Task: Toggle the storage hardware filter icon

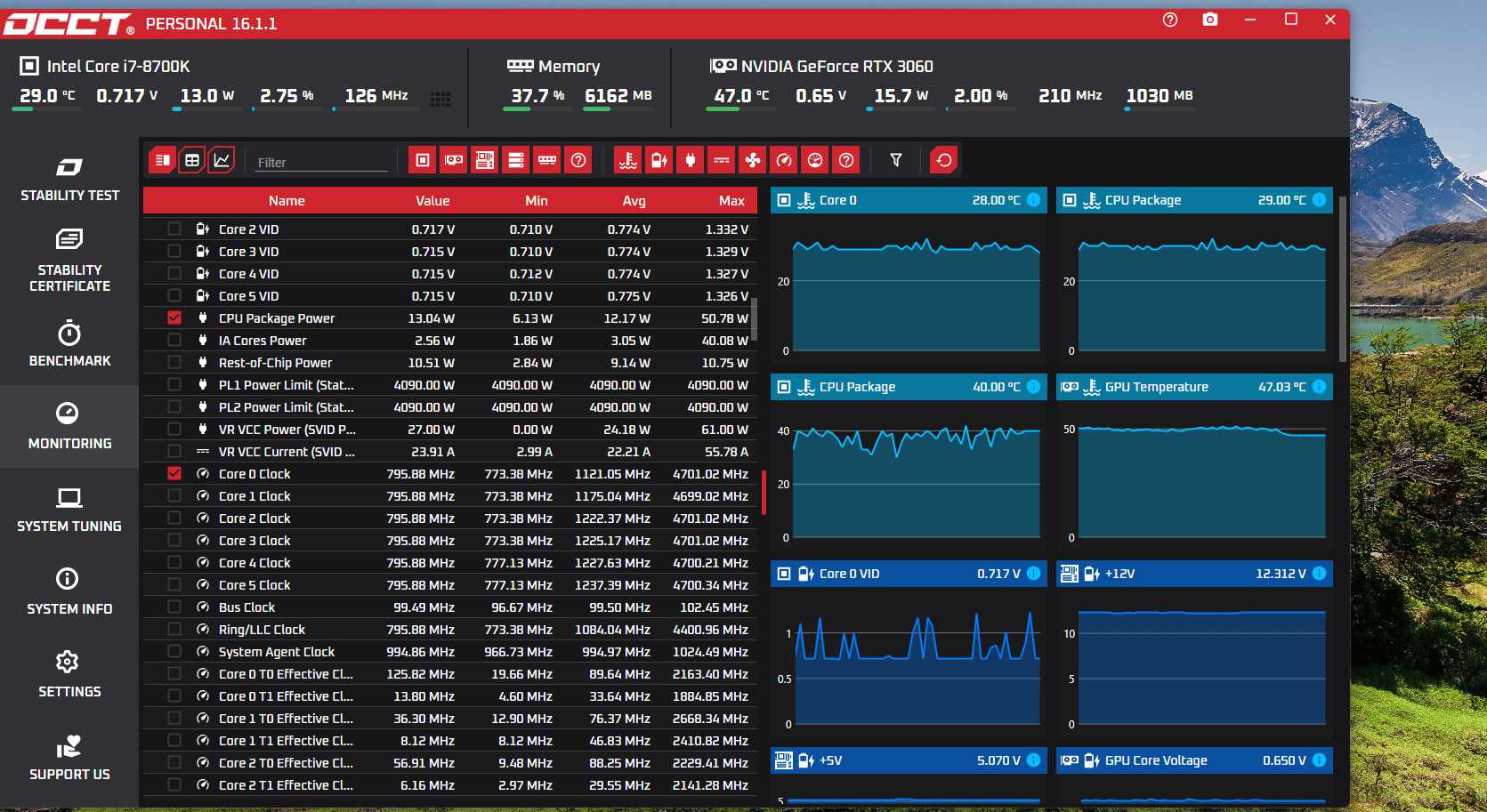Action: (x=516, y=160)
